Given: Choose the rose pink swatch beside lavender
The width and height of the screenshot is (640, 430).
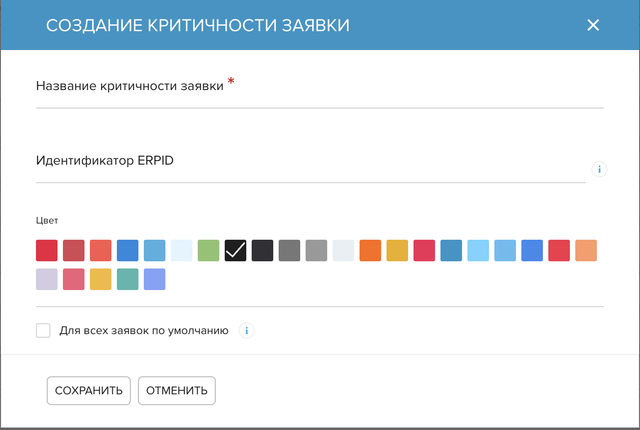Looking at the screenshot, I should [x=73, y=279].
